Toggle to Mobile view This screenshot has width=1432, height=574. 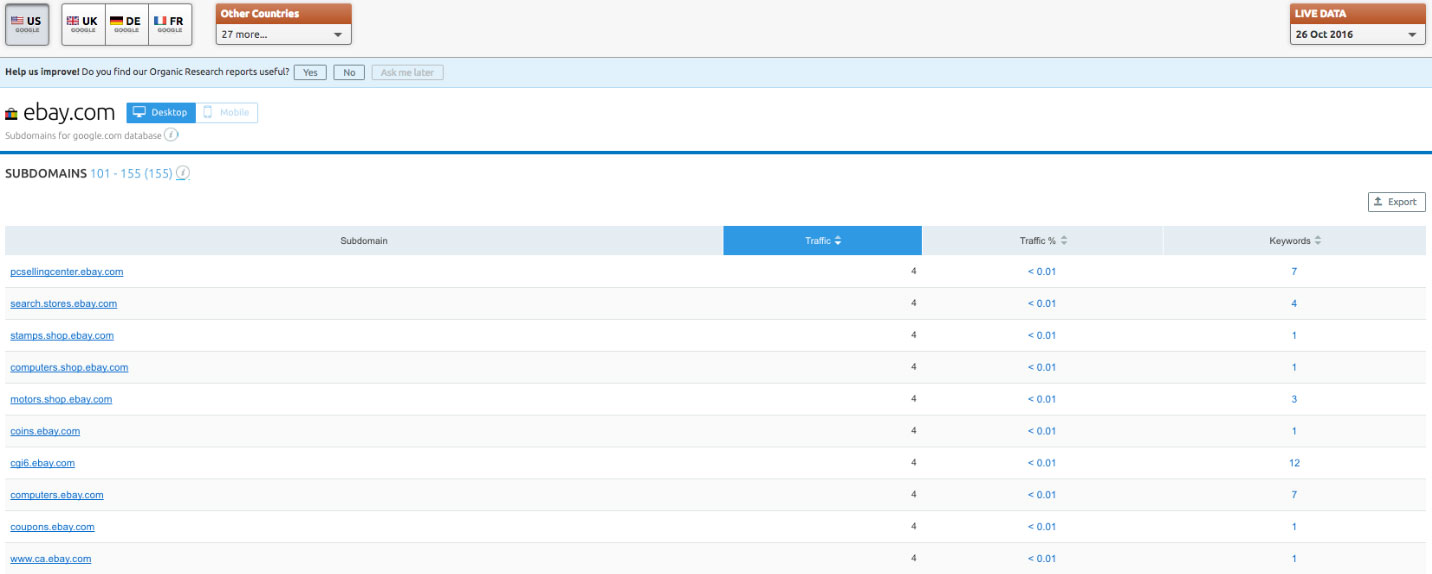pos(227,113)
